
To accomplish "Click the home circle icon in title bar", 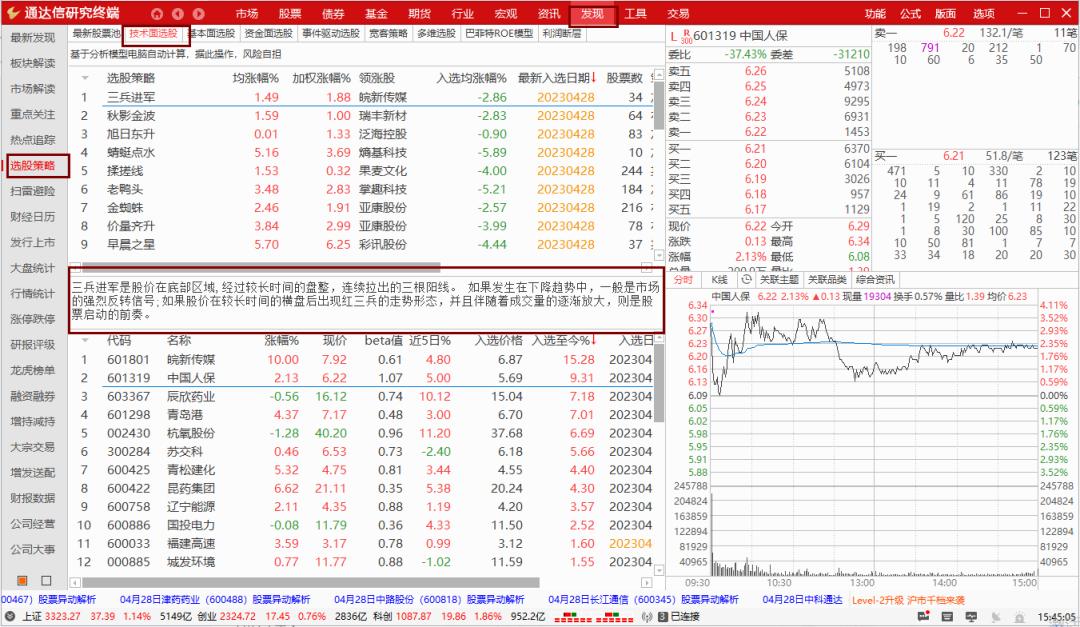I will (x=157, y=13).
